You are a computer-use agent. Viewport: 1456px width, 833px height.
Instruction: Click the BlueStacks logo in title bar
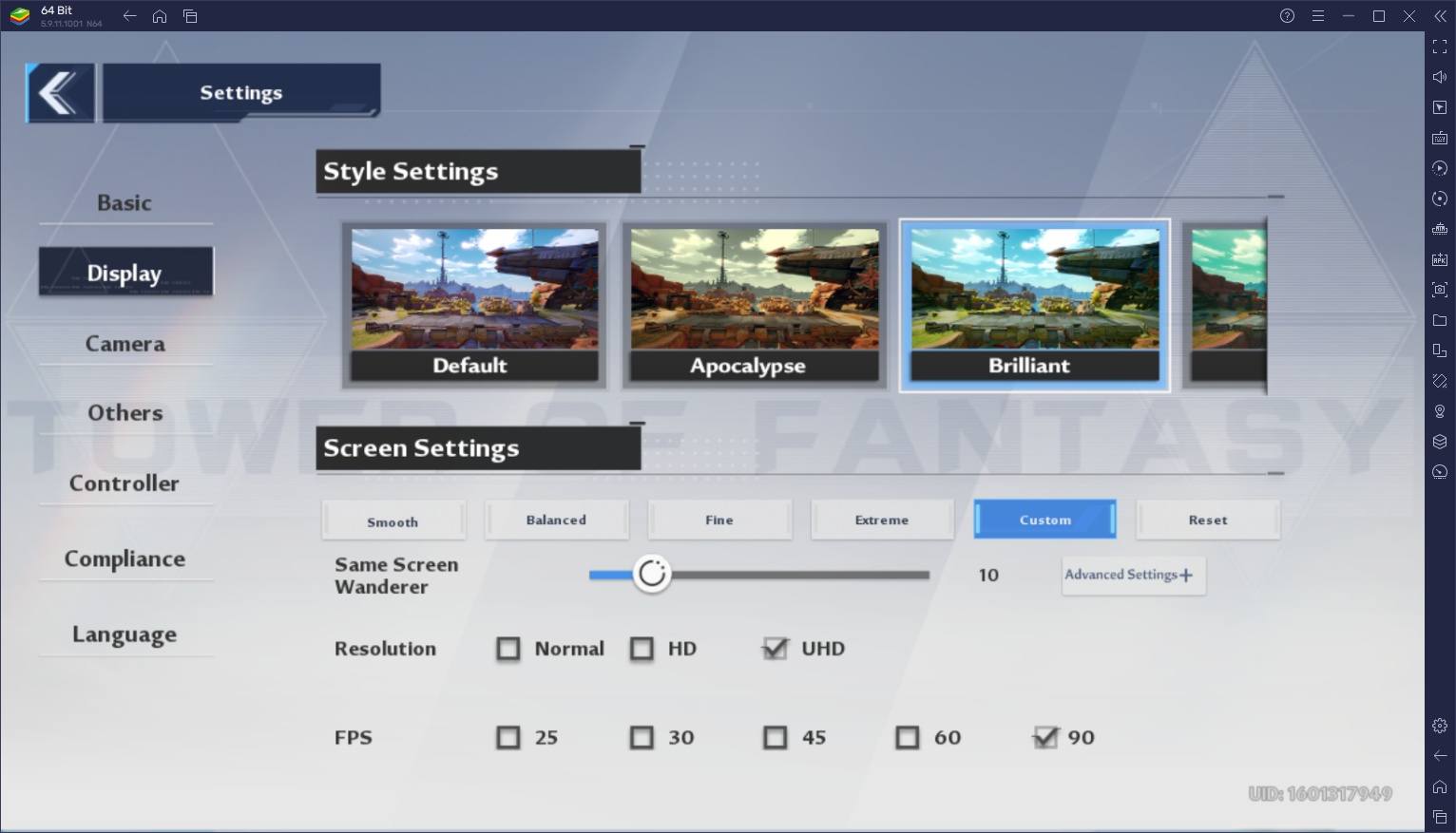[19, 16]
